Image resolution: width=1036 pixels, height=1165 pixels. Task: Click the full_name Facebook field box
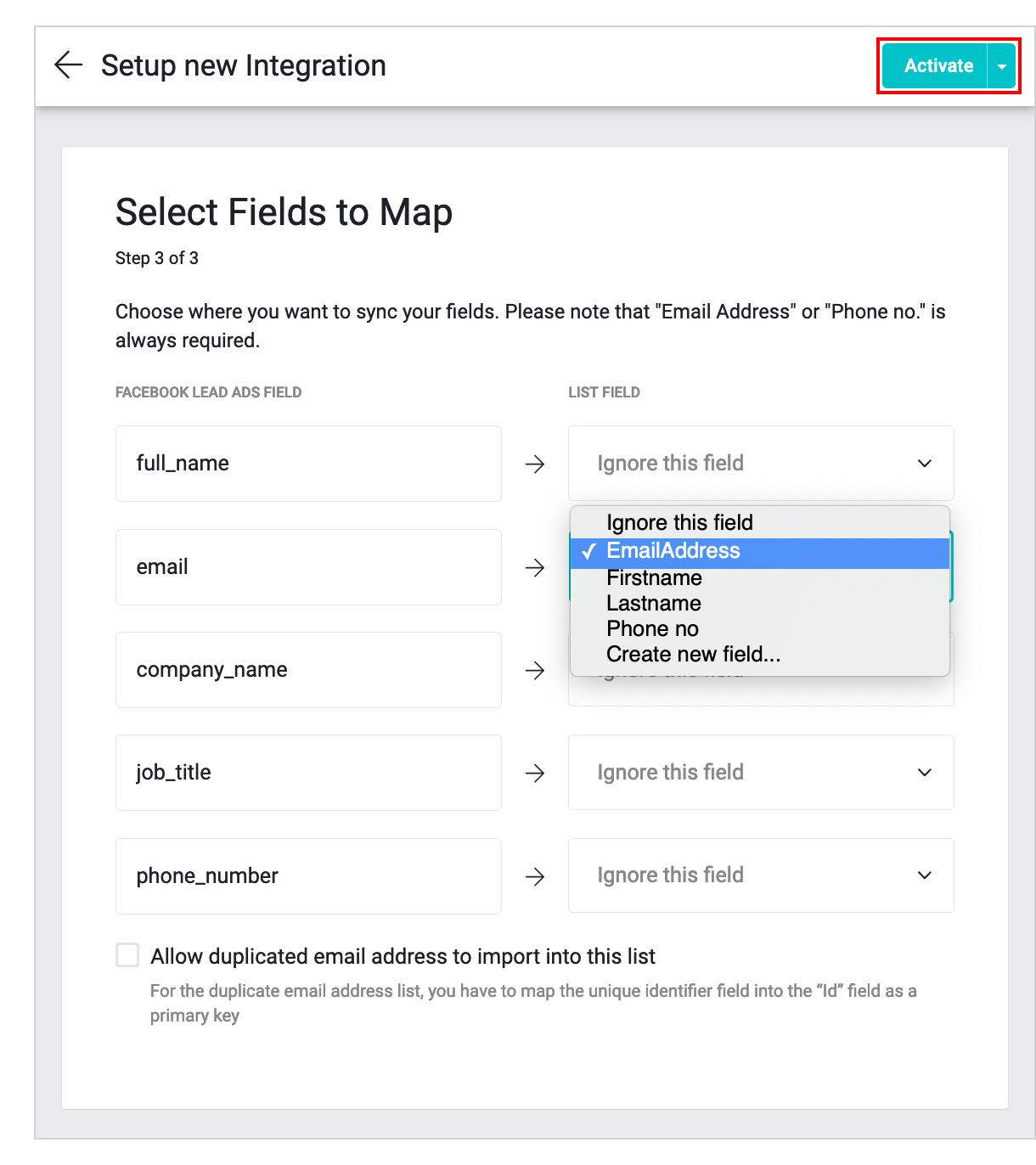tap(308, 464)
